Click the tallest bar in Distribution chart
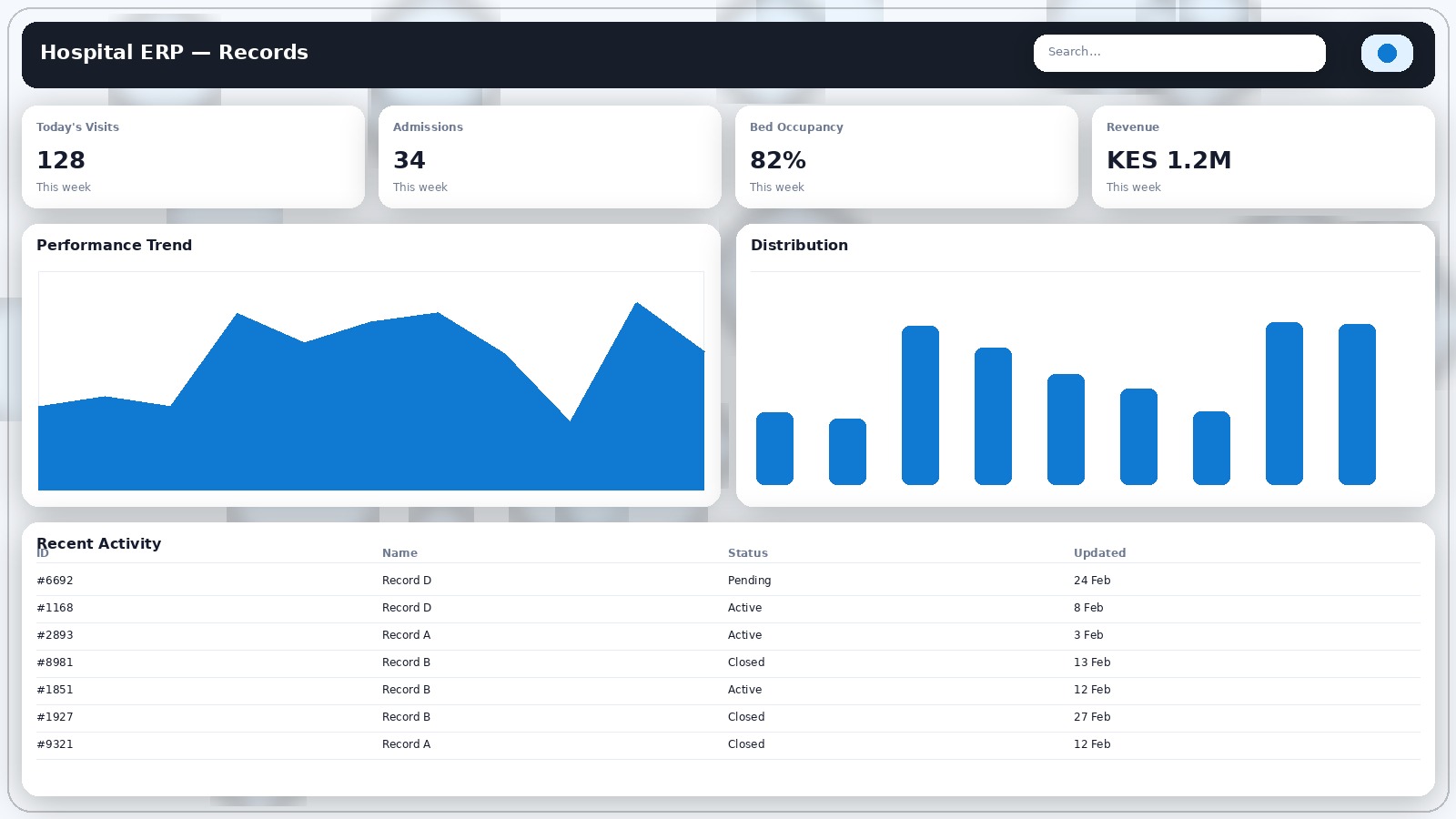 coord(1284,403)
